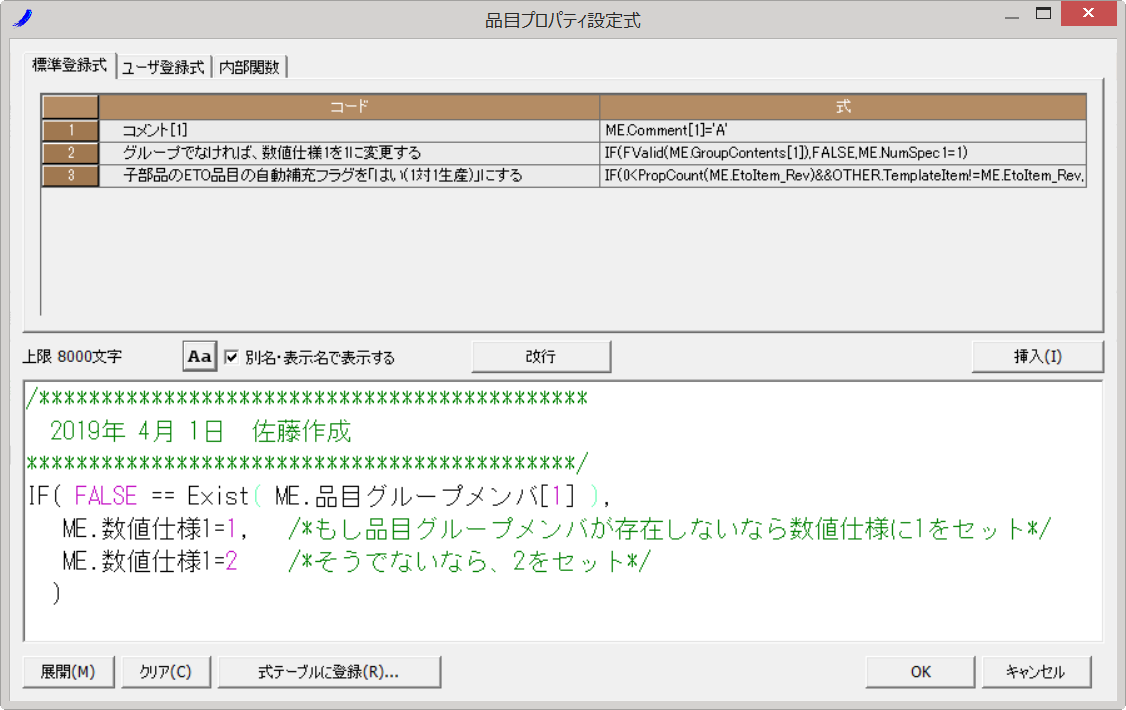Click the IF( FALSE == Exist line in editor

tap(320, 496)
